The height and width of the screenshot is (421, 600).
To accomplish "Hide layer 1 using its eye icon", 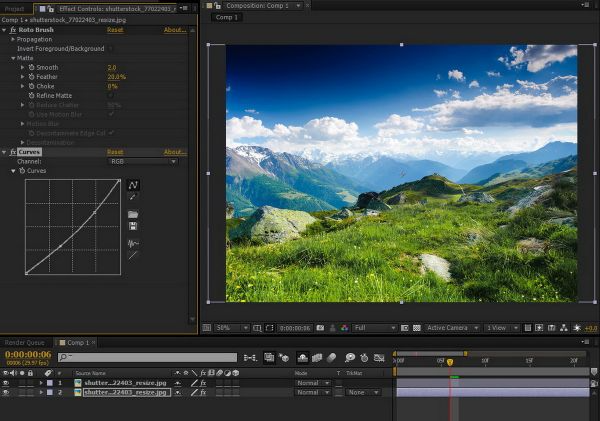I will (x=6, y=382).
